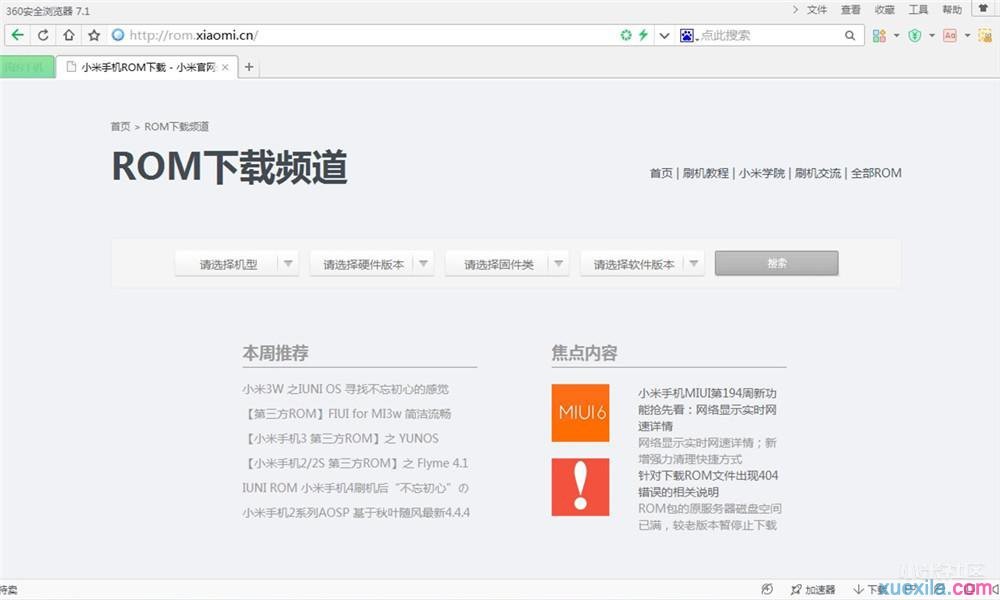Switch to the 小米手机ROM下载 tab
The image size is (1000, 600).
[x=147, y=67]
